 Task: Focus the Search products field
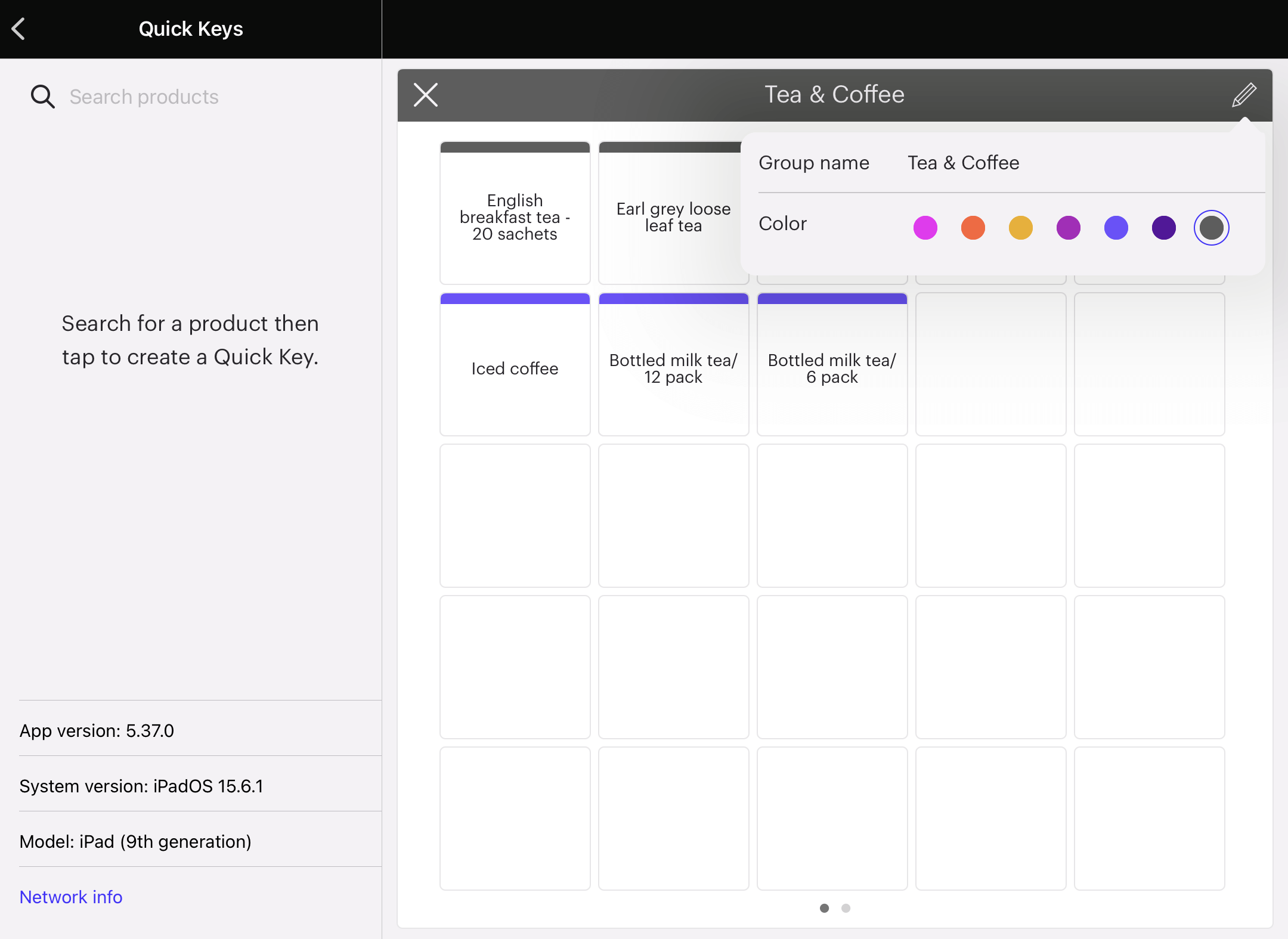tap(179, 97)
